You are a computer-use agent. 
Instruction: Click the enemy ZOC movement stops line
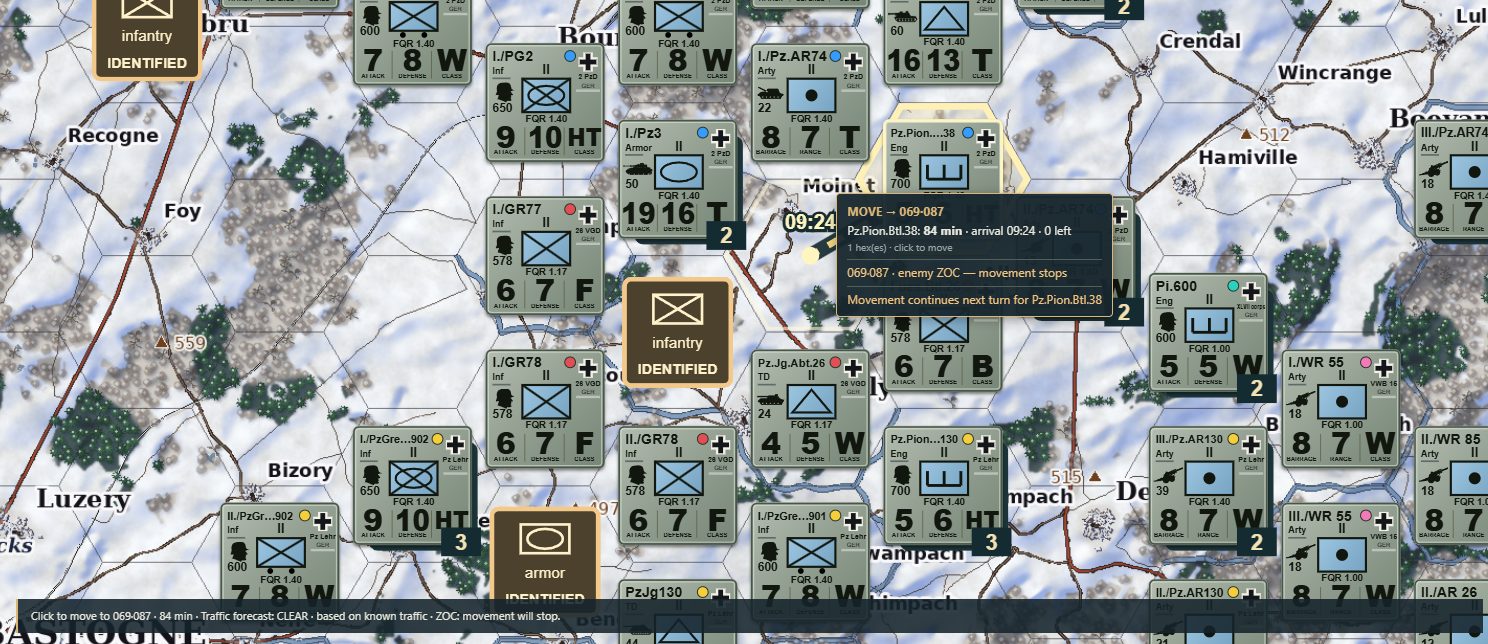[957, 273]
